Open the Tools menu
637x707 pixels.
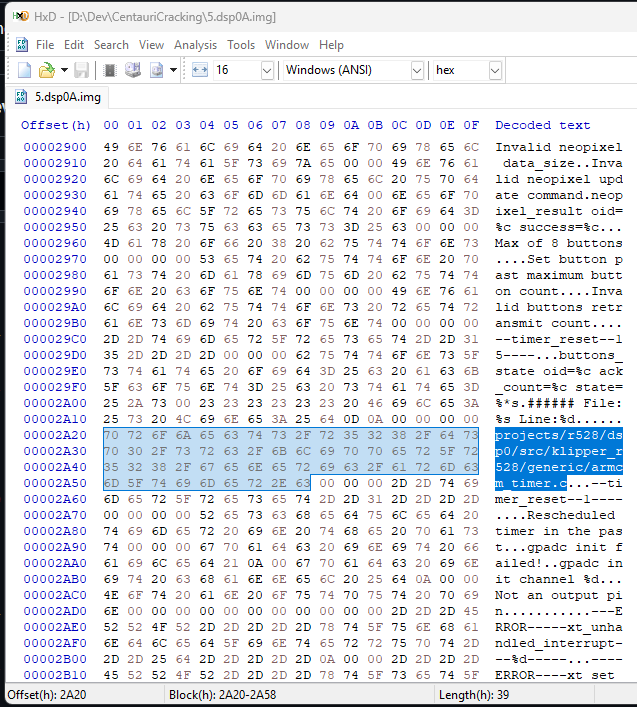point(241,45)
